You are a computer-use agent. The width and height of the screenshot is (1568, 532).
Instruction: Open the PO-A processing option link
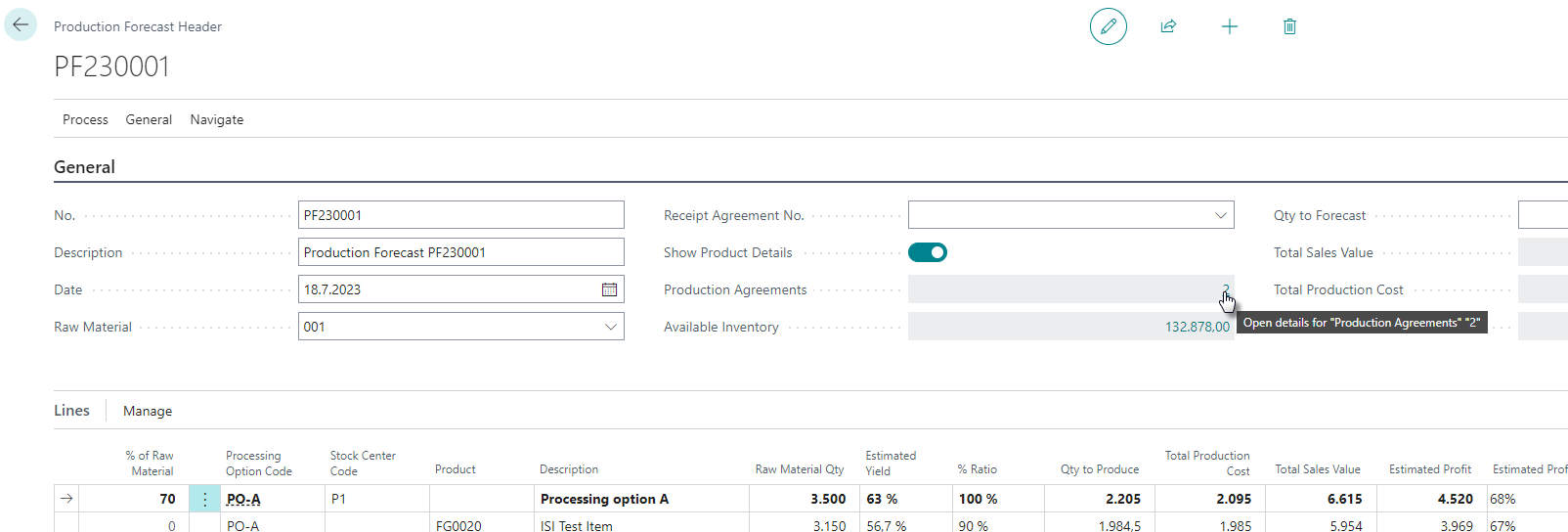[x=243, y=499]
